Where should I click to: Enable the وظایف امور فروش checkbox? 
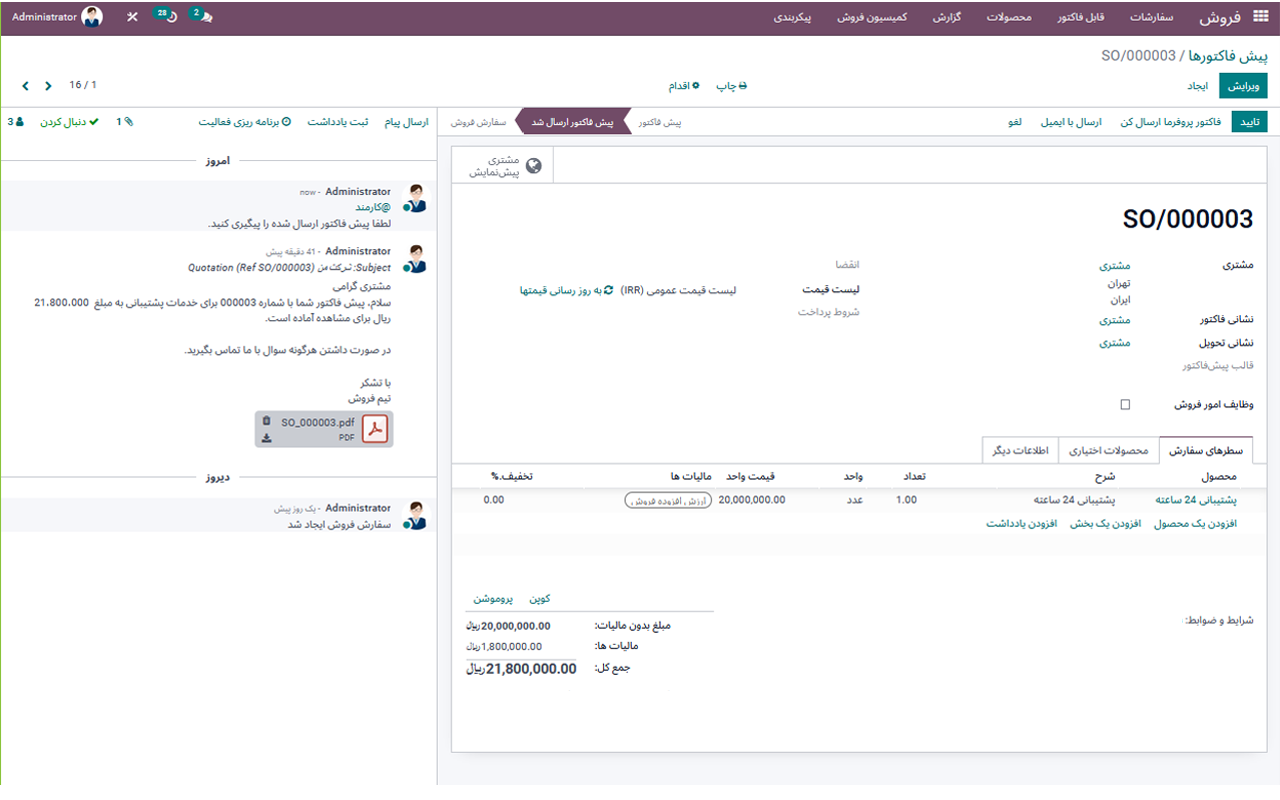pyautogui.click(x=1124, y=404)
